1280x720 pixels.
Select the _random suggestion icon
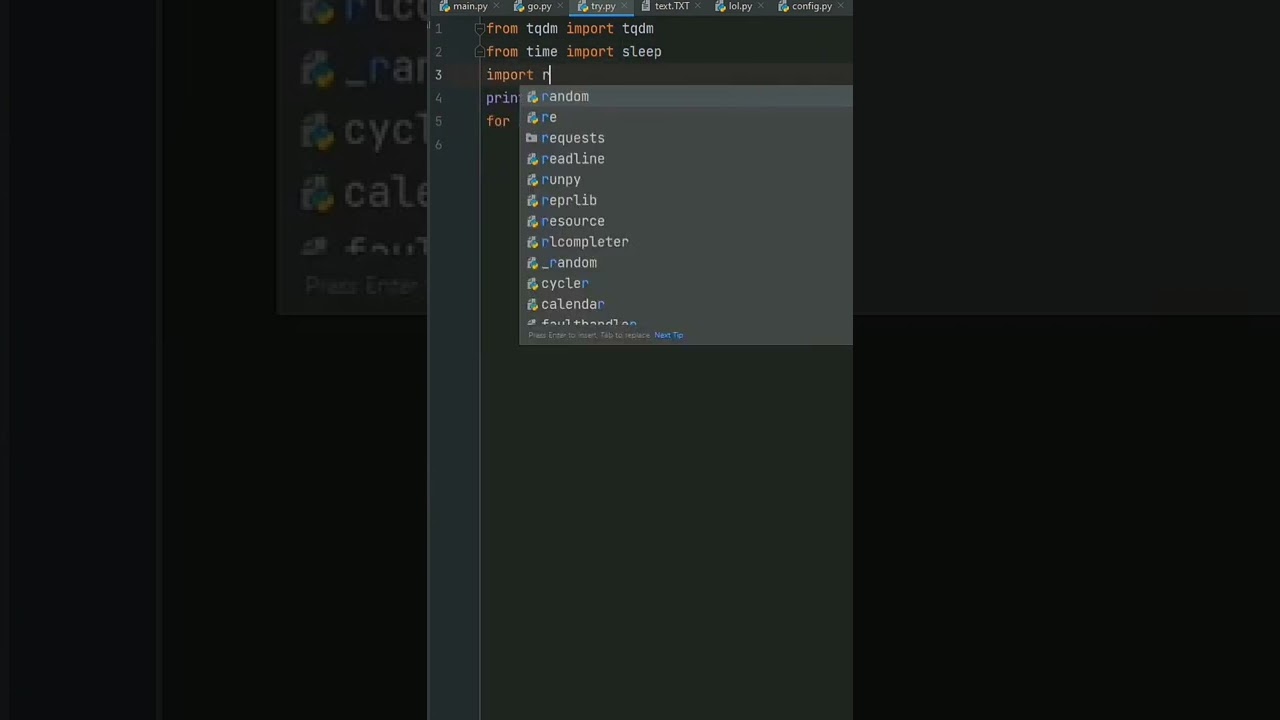tap(532, 263)
